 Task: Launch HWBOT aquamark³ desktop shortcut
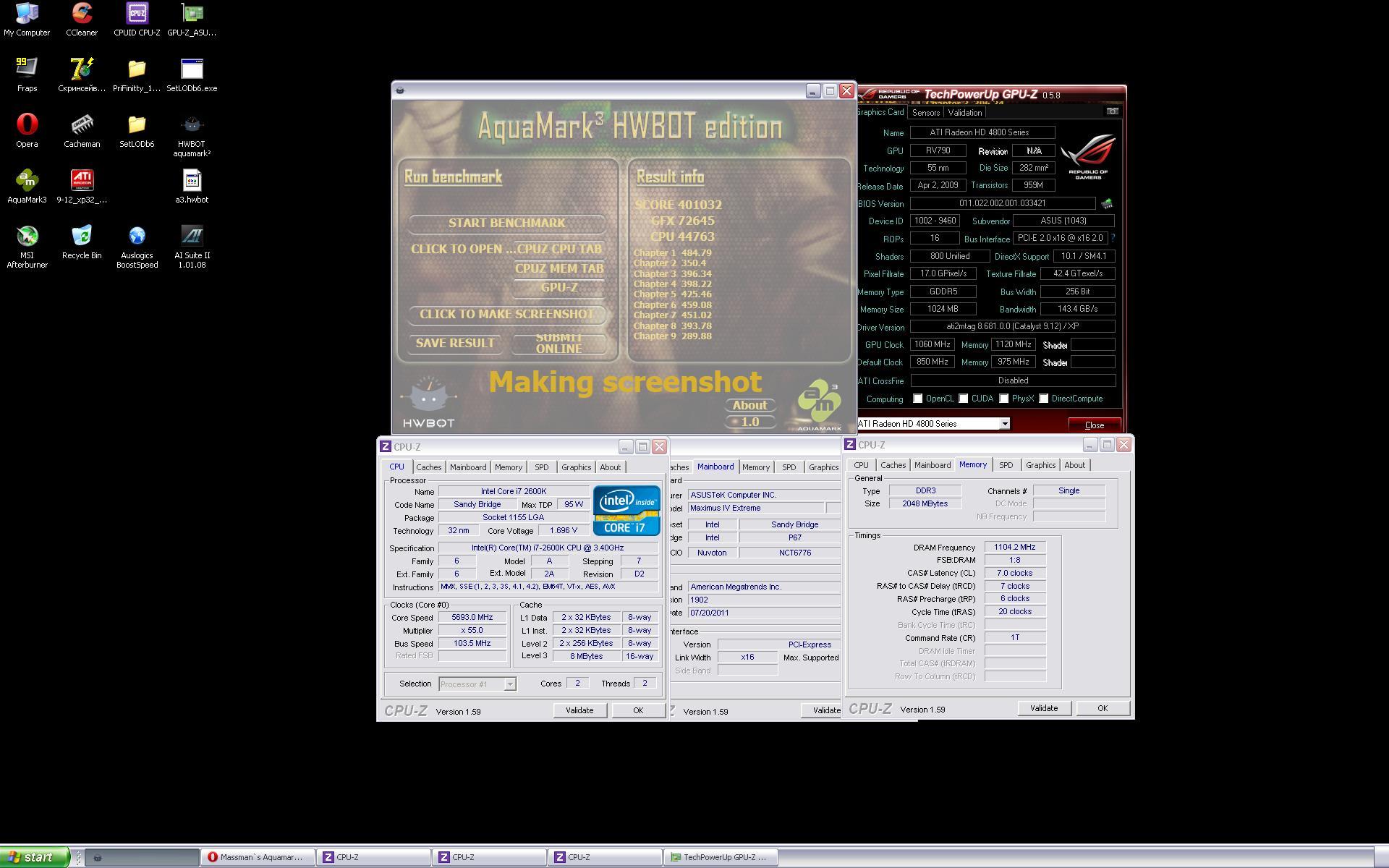coord(192,135)
